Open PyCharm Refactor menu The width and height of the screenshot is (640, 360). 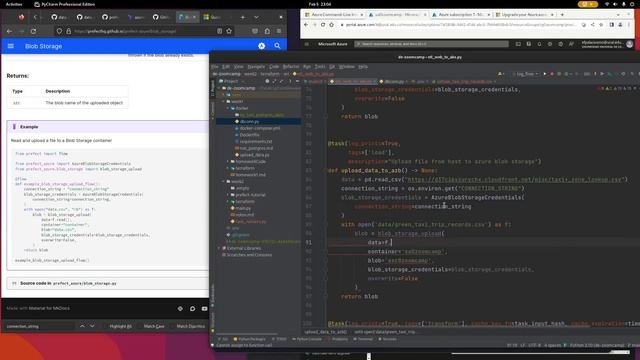point(291,67)
